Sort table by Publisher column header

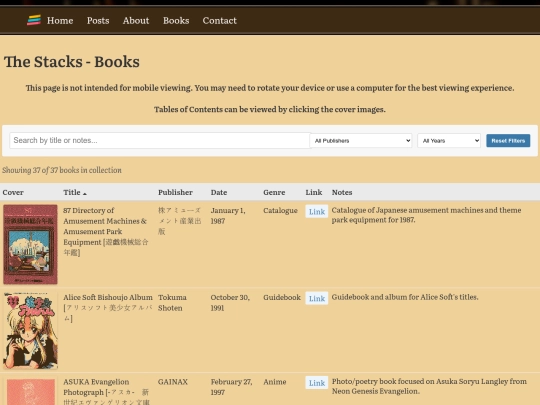pos(175,193)
